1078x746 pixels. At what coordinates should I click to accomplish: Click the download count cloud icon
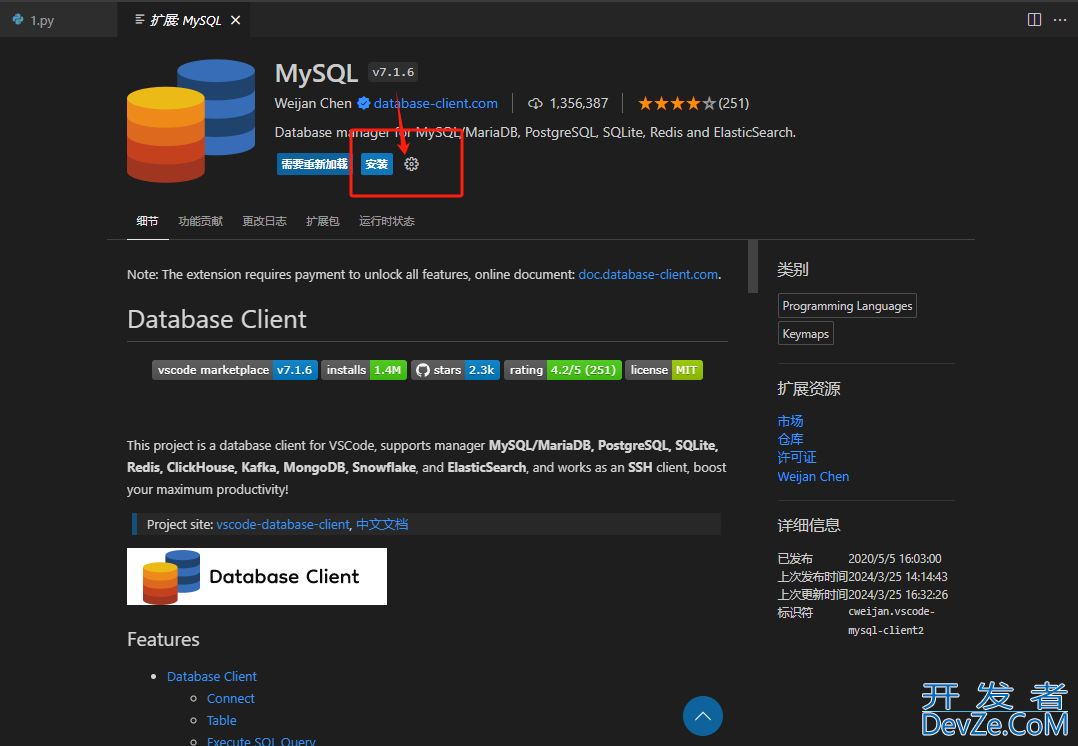coord(535,103)
